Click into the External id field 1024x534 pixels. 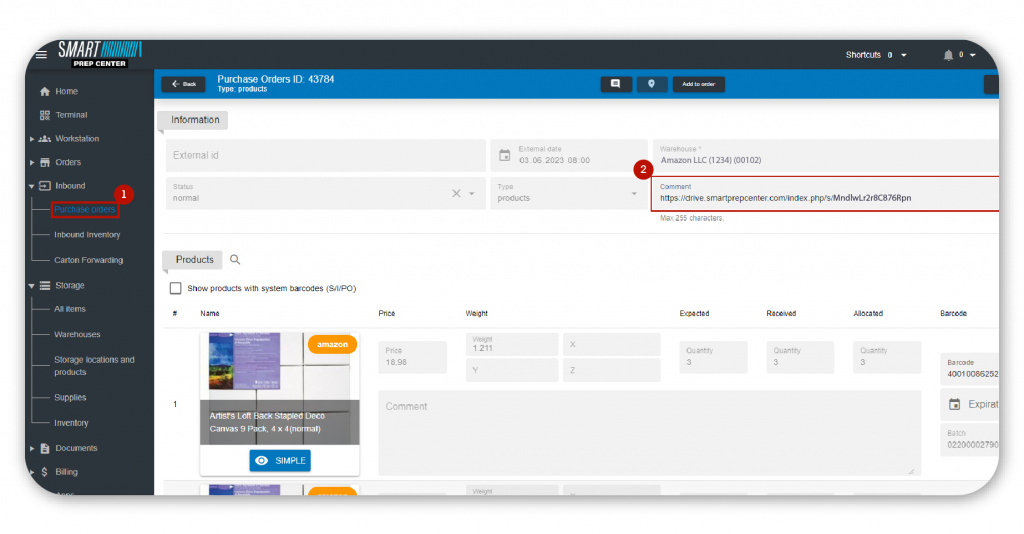[325, 155]
